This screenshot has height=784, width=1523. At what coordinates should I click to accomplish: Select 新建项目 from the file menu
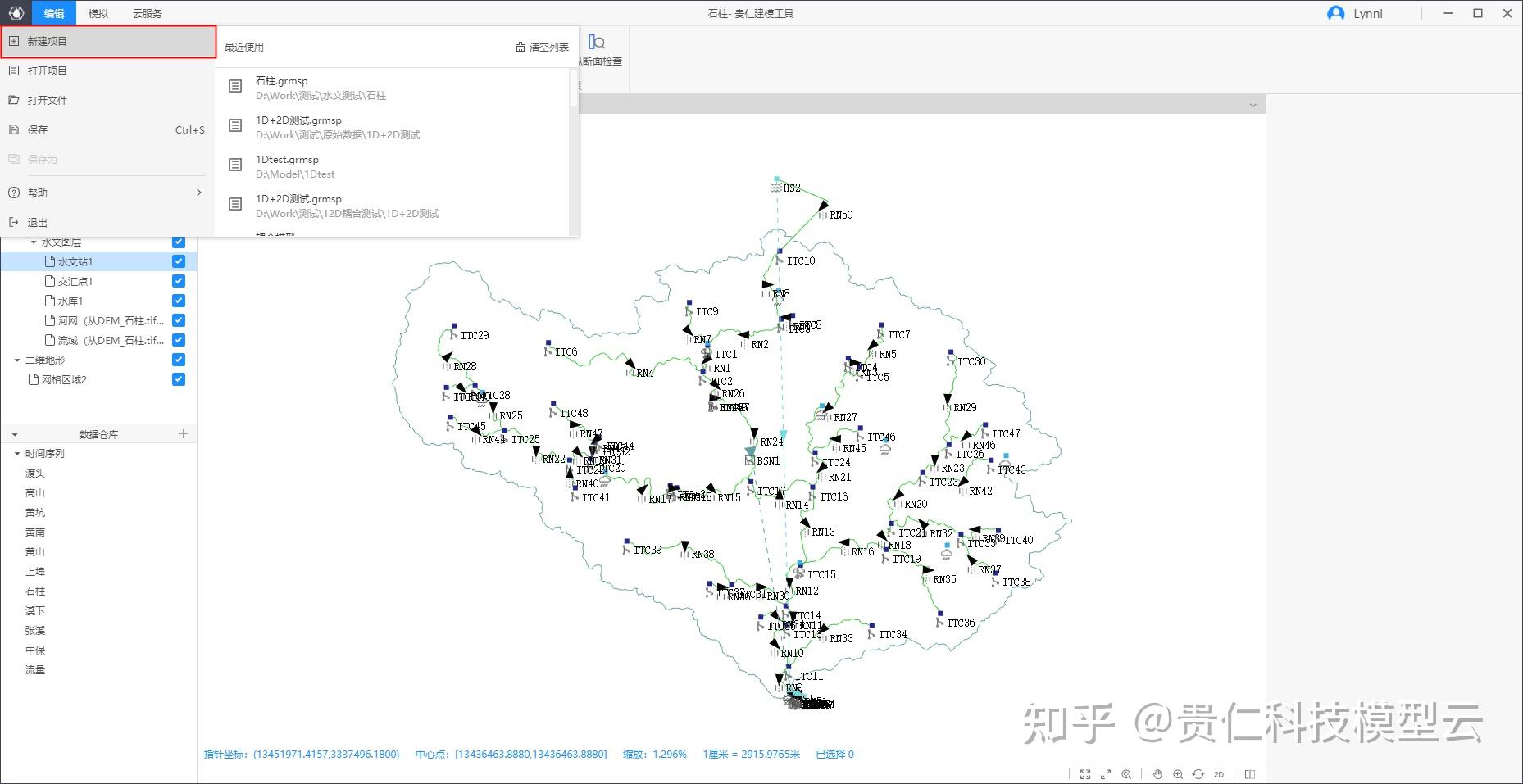click(108, 42)
